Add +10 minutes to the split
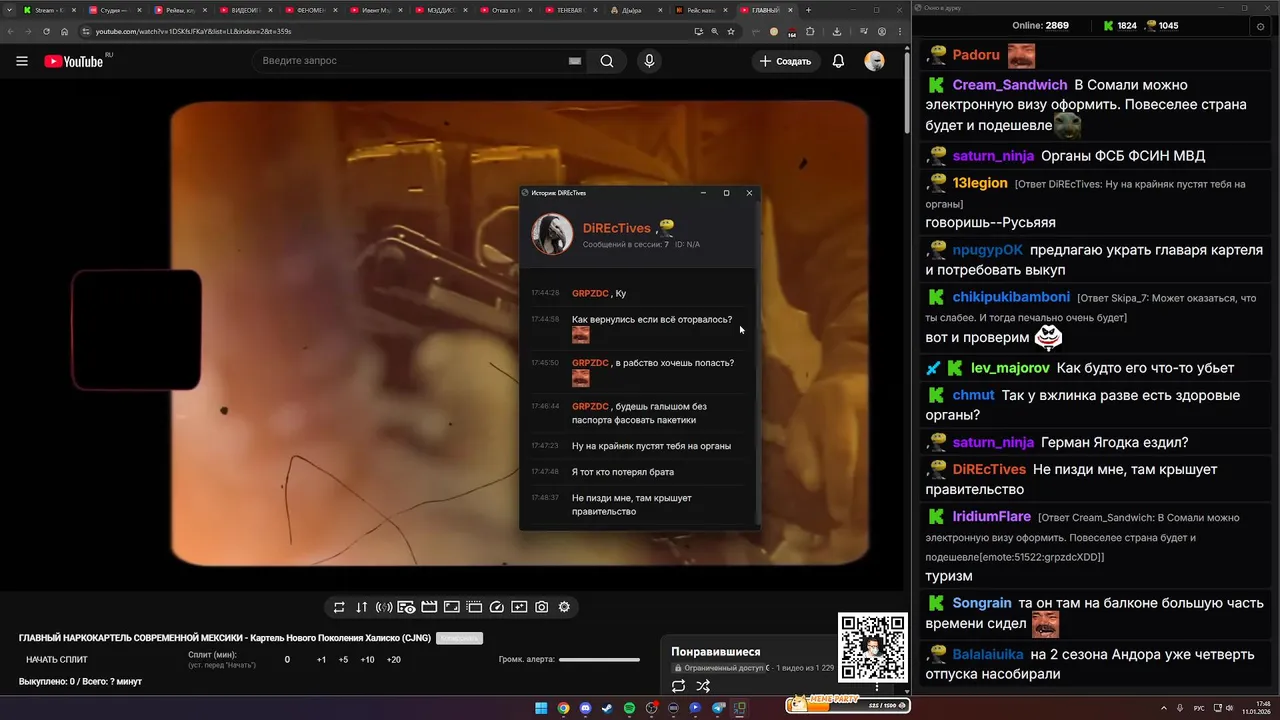The width and height of the screenshot is (1280, 720). pos(367,659)
